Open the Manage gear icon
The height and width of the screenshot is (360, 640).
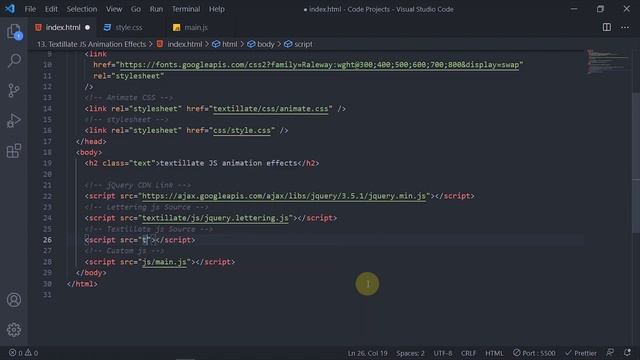click(x=14, y=329)
